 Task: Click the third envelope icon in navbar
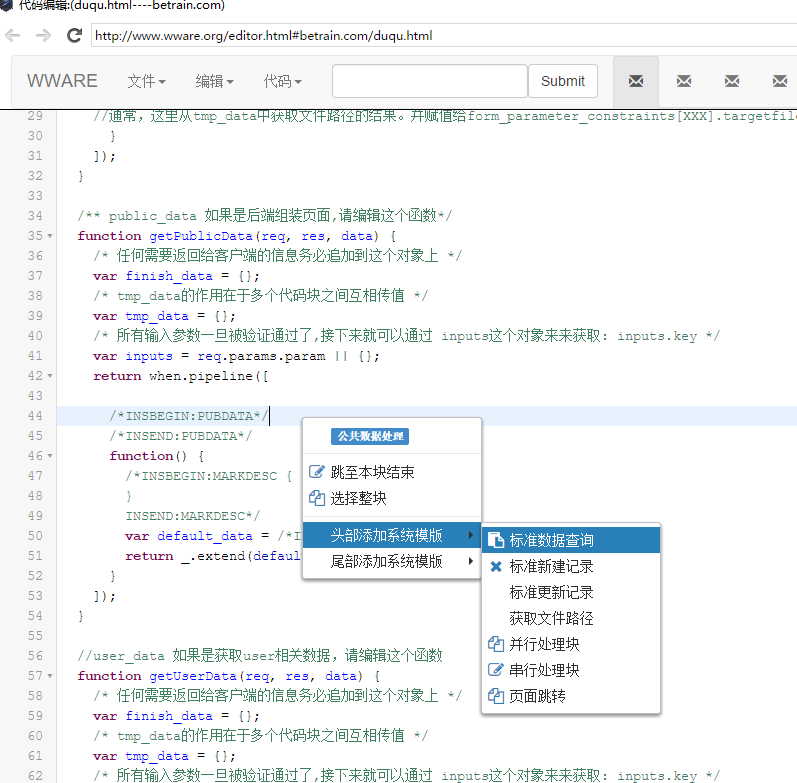[x=731, y=81]
